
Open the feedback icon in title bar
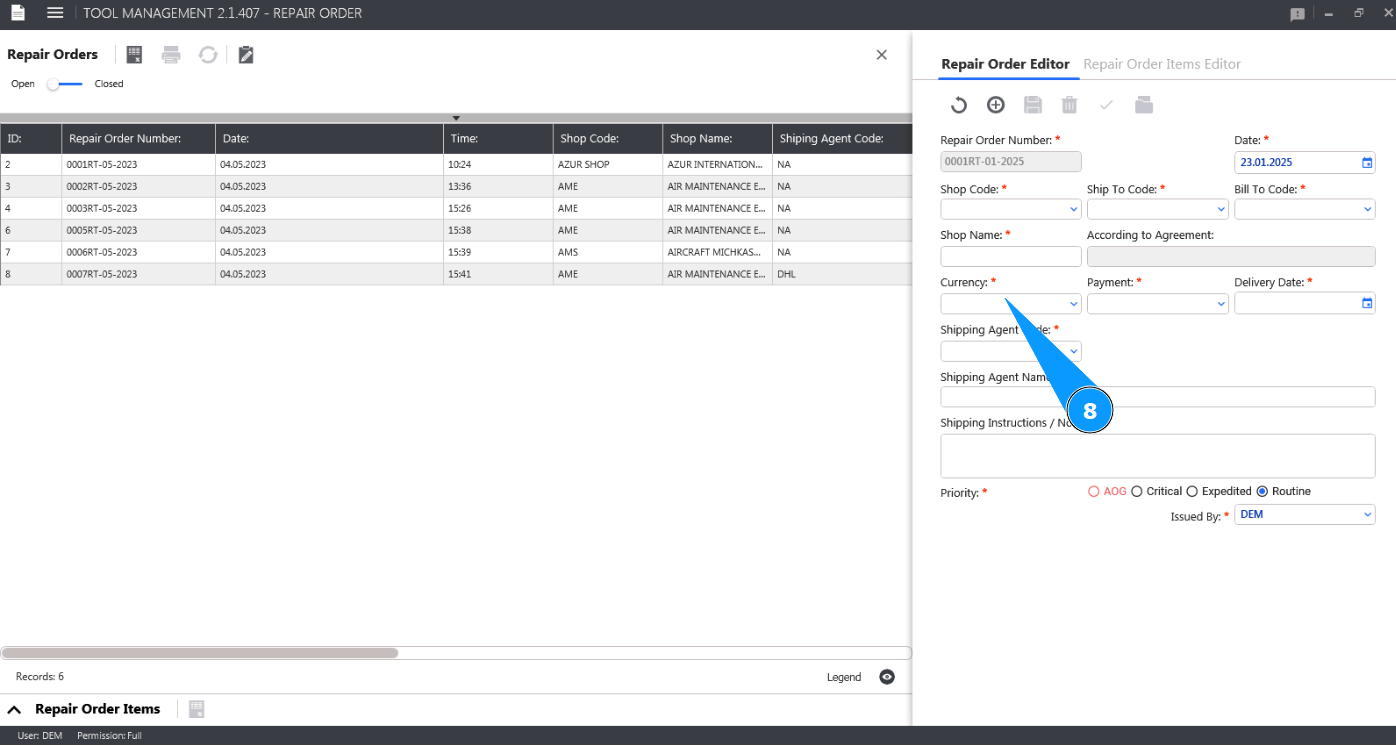(x=1297, y=14)
